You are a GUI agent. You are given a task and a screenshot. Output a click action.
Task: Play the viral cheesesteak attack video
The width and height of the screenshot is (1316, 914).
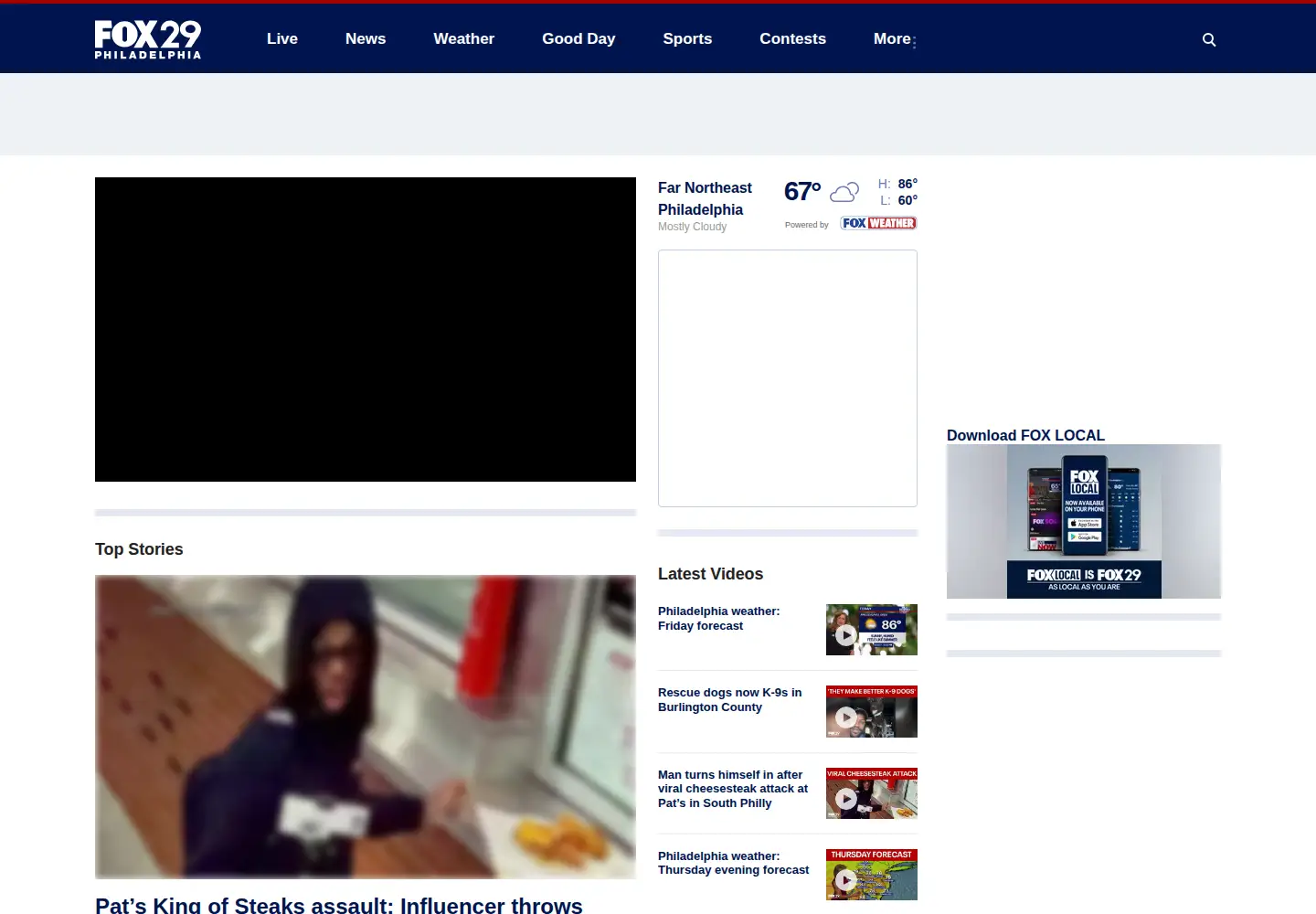tap(872, 793)
